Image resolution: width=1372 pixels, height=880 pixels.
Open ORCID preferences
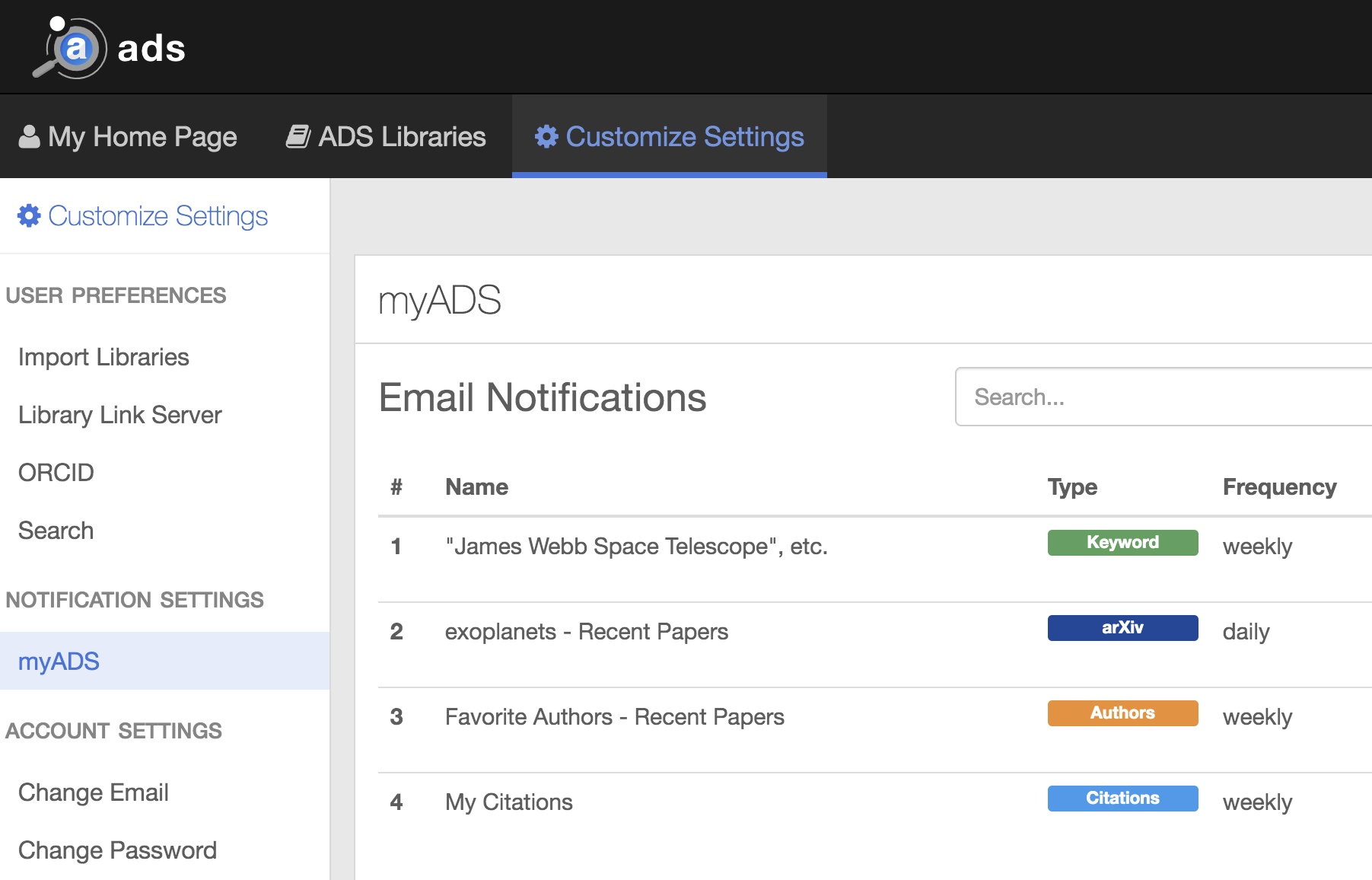[x=56, y=473]
